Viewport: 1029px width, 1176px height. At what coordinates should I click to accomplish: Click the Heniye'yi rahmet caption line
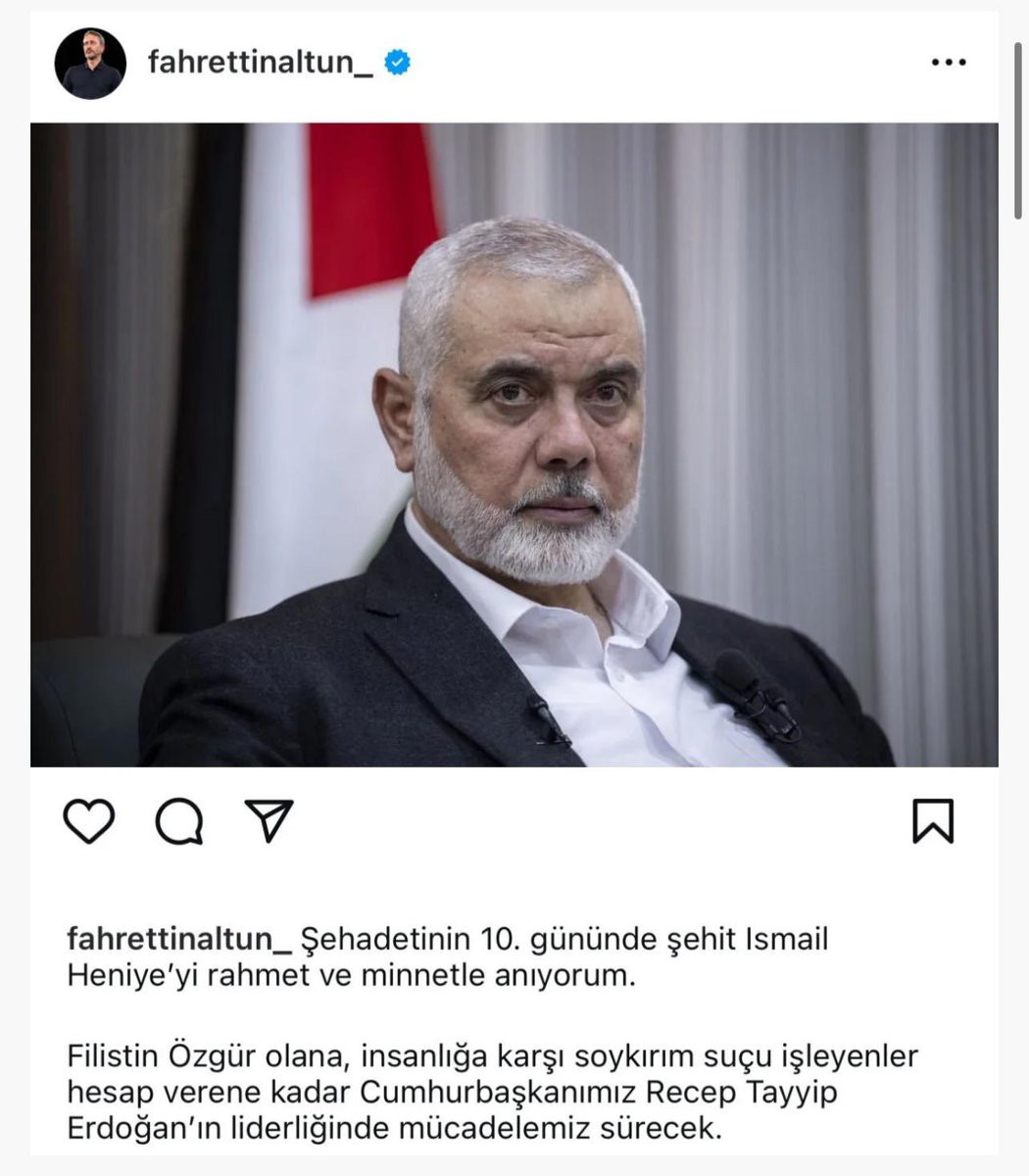tap(352, 976)
